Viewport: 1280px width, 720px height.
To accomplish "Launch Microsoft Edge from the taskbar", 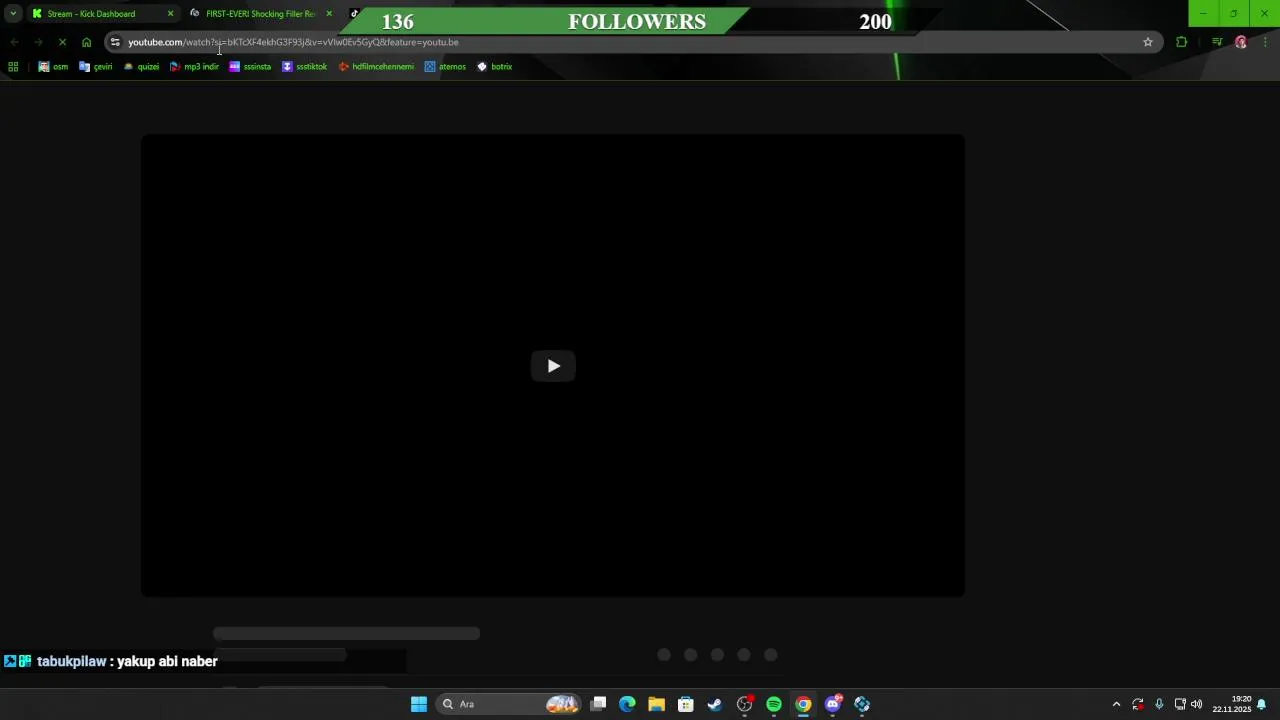I will 627,704.
